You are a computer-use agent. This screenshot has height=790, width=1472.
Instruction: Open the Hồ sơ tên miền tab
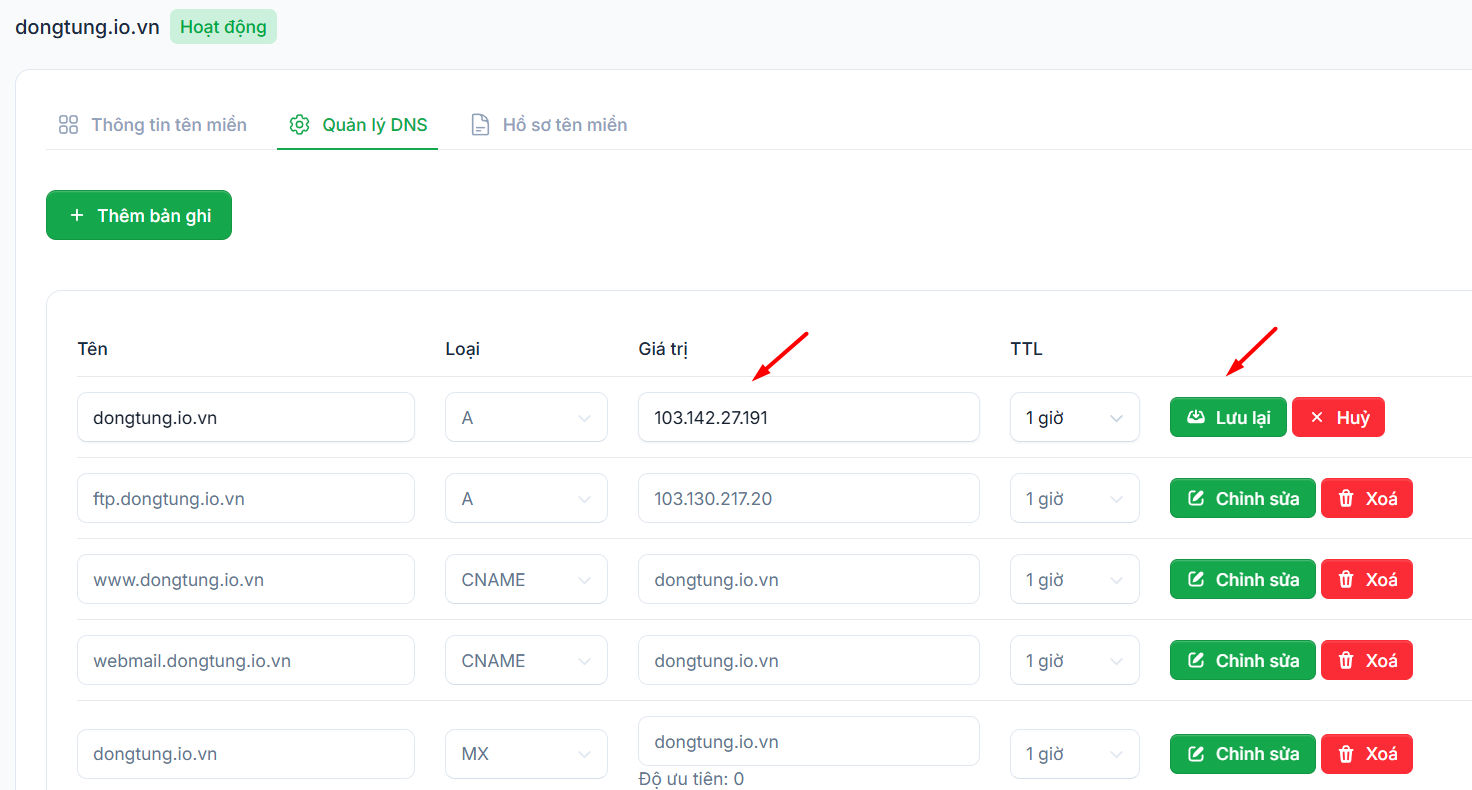pos(549,125)
